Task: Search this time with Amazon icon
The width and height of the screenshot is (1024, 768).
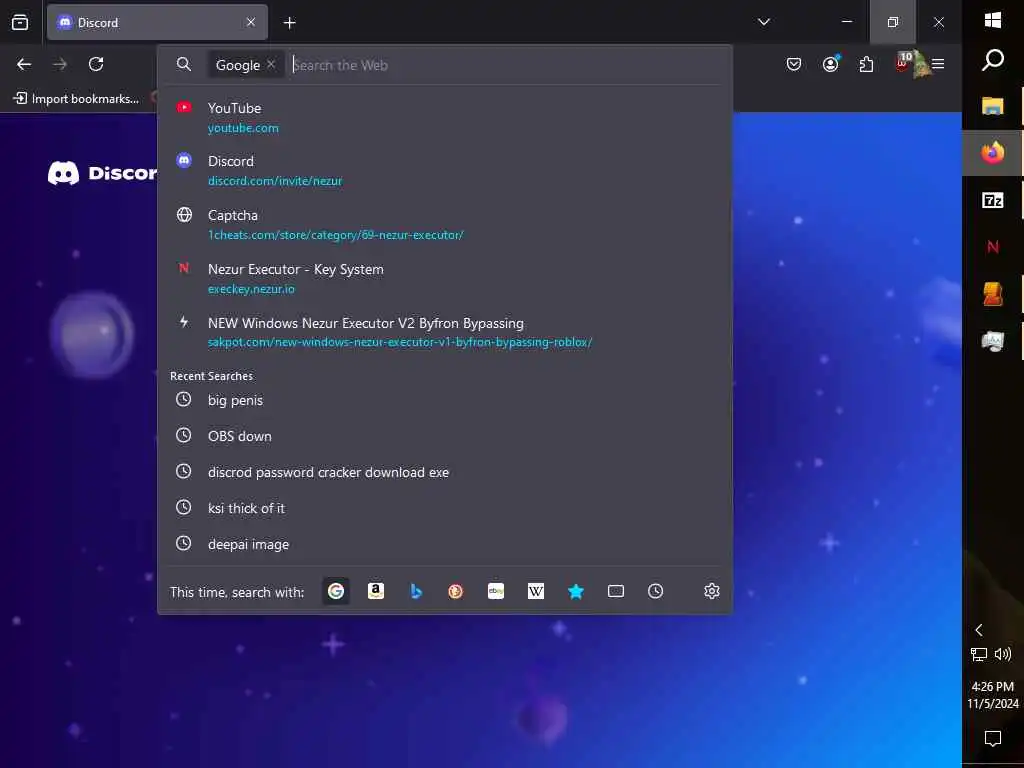Action: (376, 591)
